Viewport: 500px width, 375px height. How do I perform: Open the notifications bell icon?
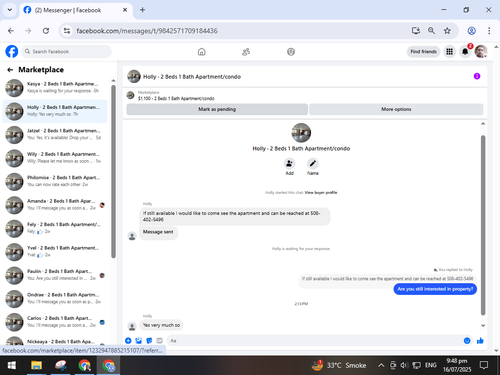click(x=465, y=52)
